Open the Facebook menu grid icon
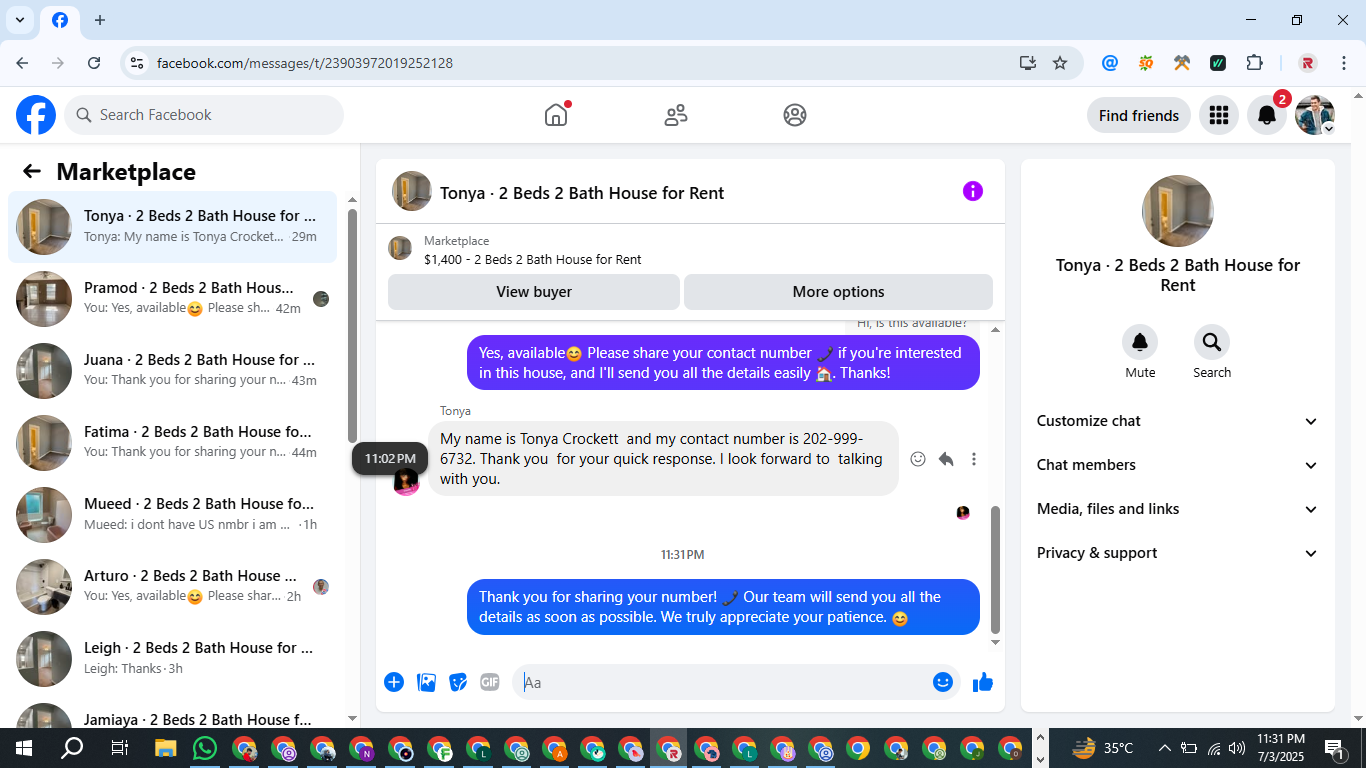Image resolution: width=1366 pixels, height=768 pixels. click(1218, 115)
